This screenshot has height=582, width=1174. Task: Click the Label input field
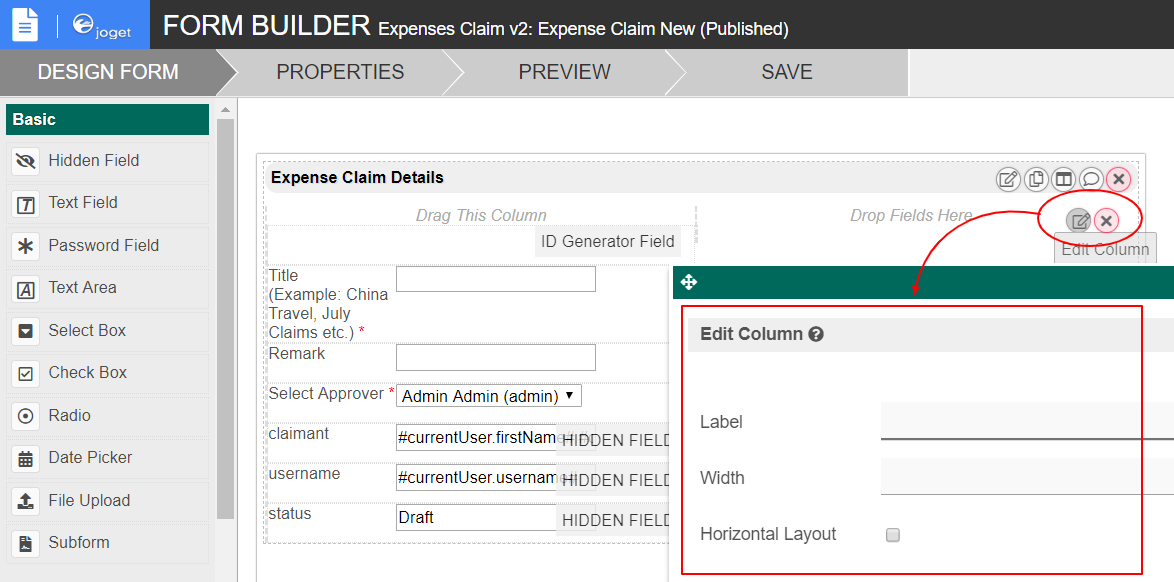tap(1027, 421)
